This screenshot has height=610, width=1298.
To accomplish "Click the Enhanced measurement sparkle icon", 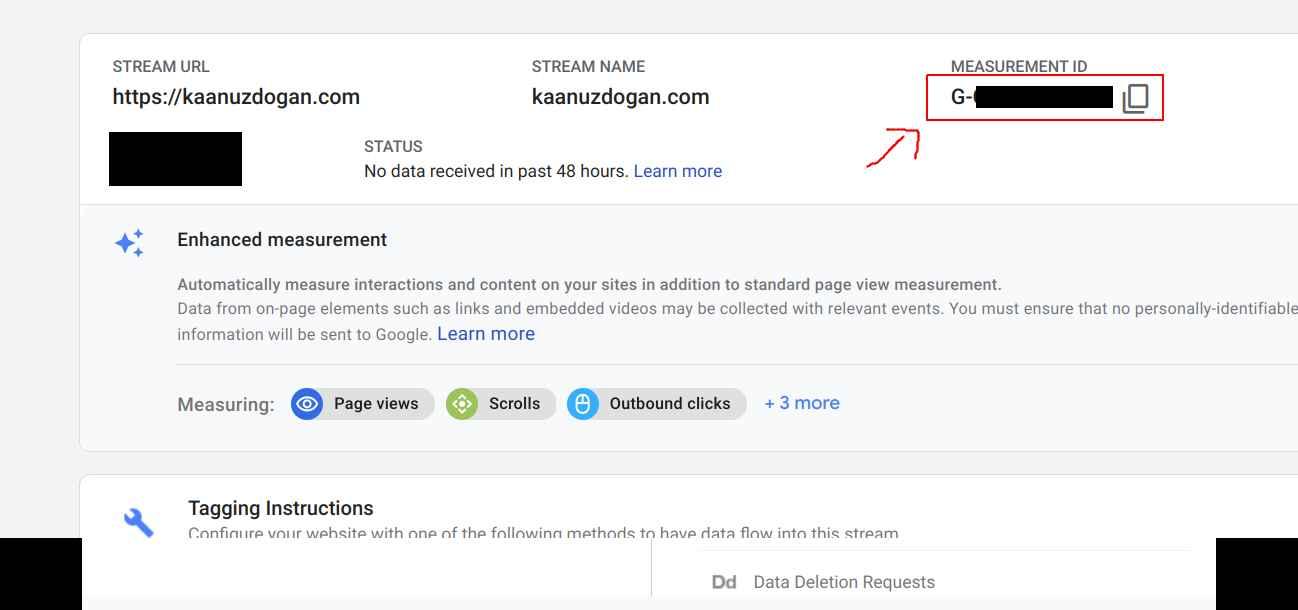I will (x=129, y=243).
